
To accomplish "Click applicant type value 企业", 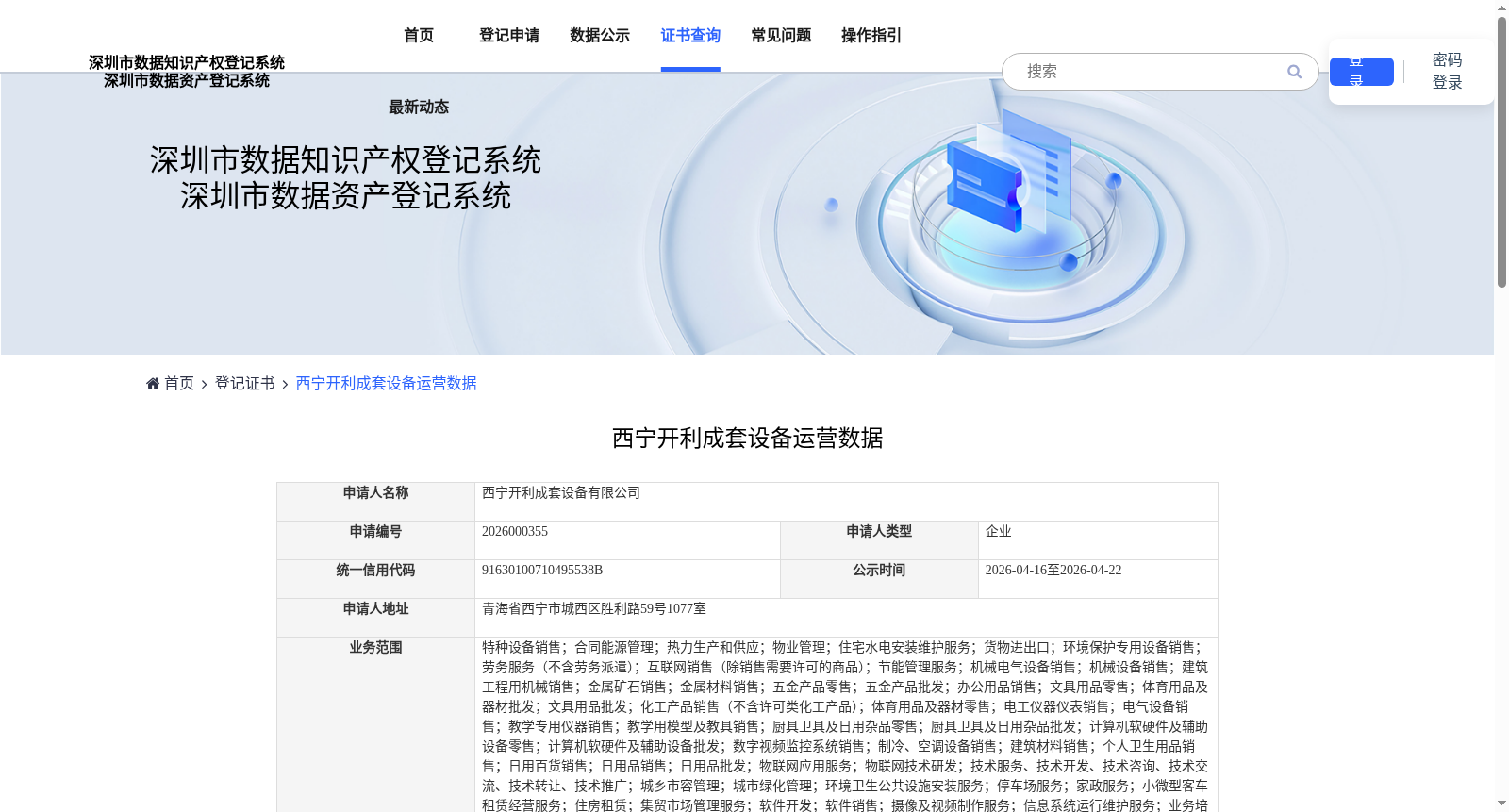I will point(998,532).
